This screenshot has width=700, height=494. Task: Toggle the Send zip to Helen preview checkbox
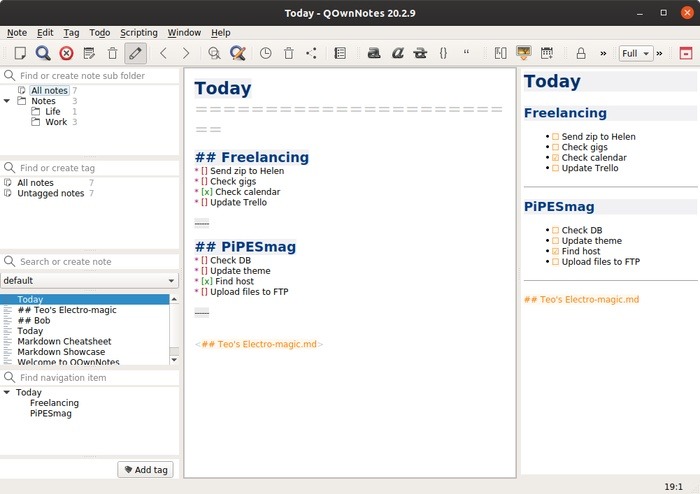pyautogui.click(x=555, y=137)
